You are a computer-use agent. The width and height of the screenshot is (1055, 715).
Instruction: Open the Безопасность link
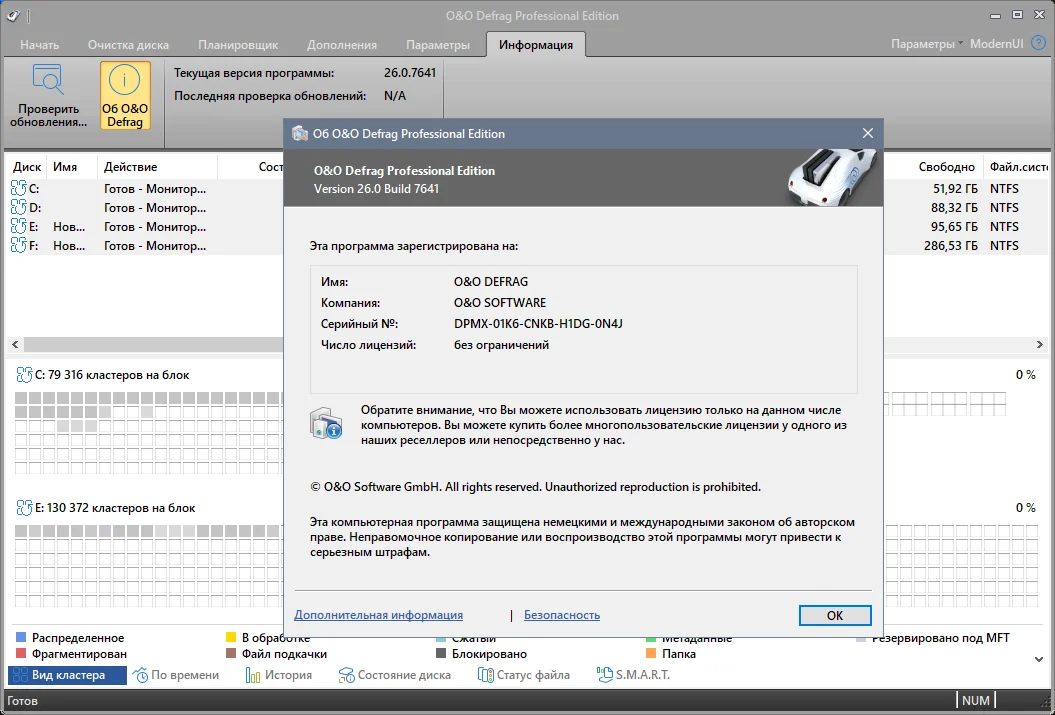click(562, 615)
